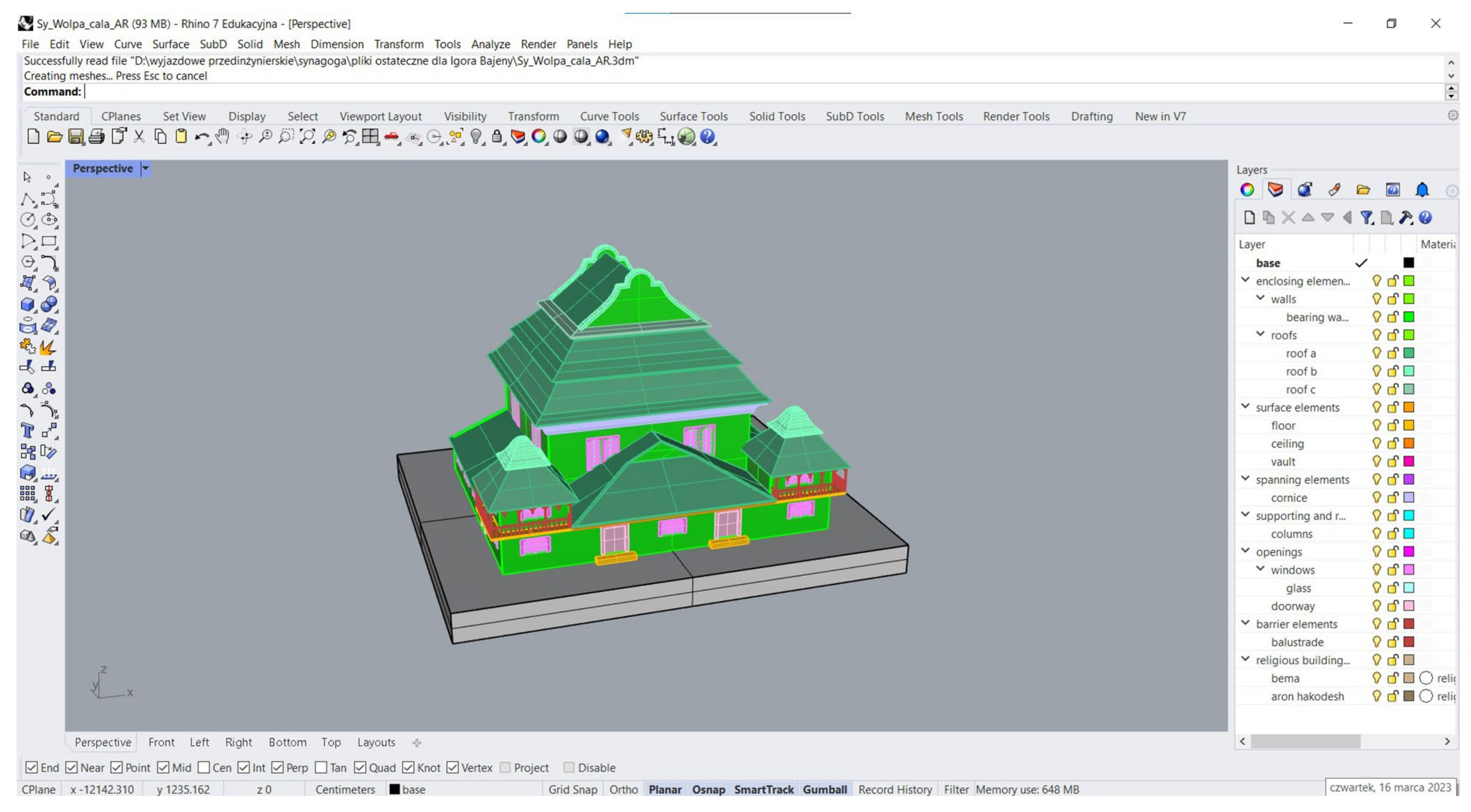The height and width of the screenshot is (812, 1471).
Task: Open the Perspective viewport dropdown arrow
Action: tap(146, 169)
